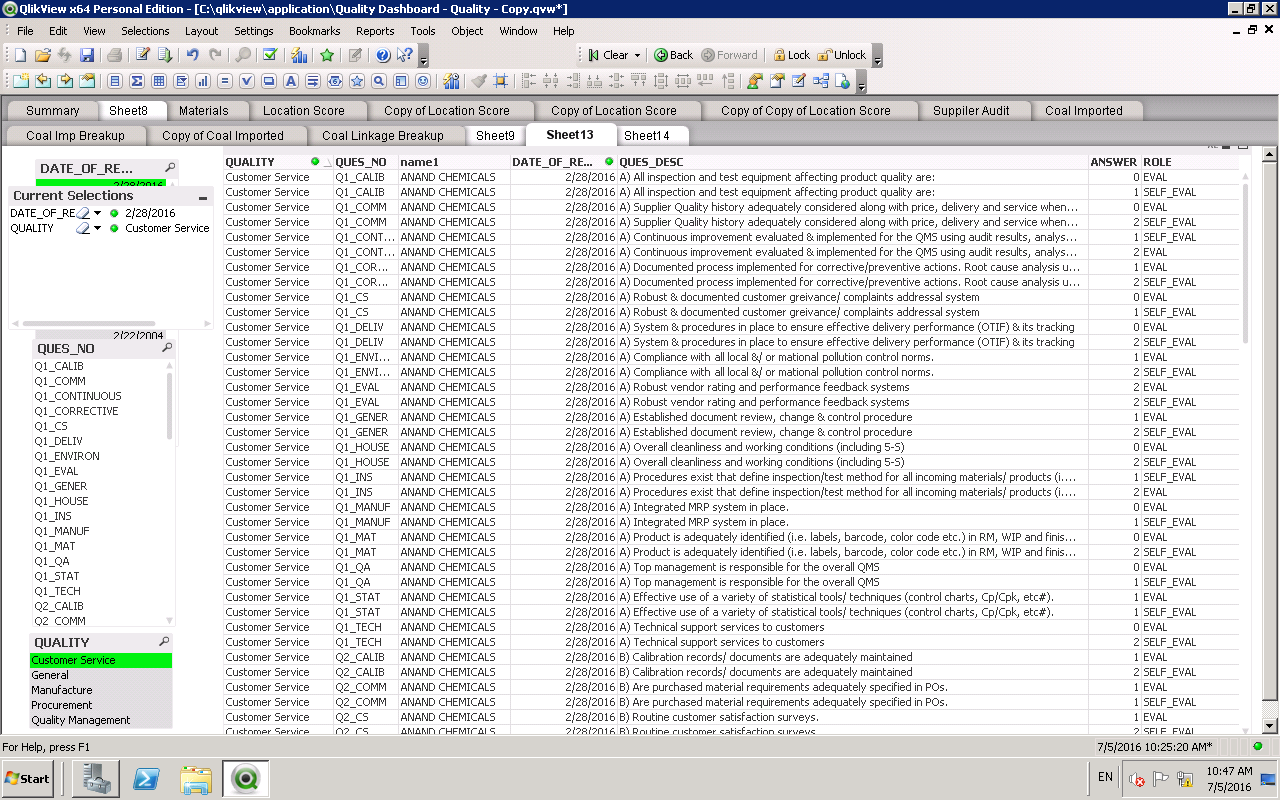The height and width of the screenshot is (800, 1280).
Task: Search the QUALITY list box magnifier
Action: pos(164,642)
